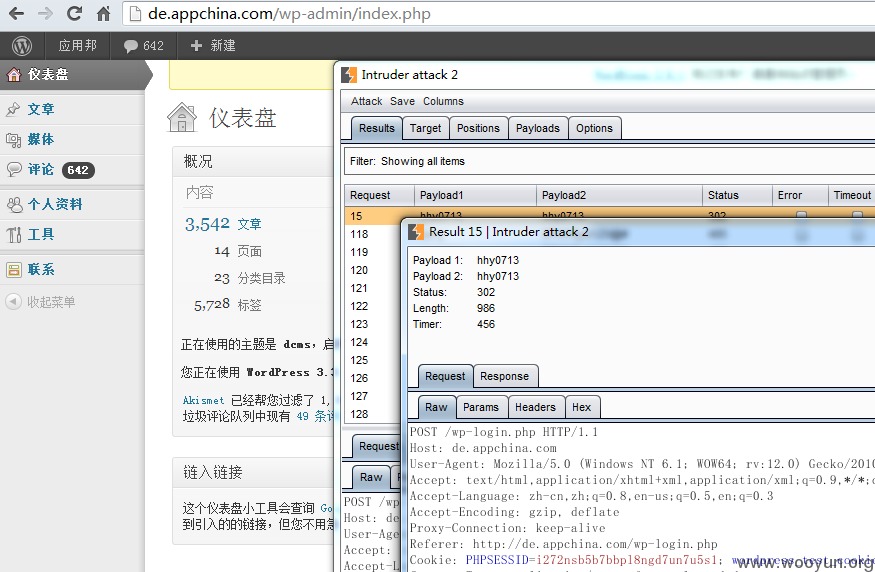Click the browser forward arrow

[x=45, y=13]
